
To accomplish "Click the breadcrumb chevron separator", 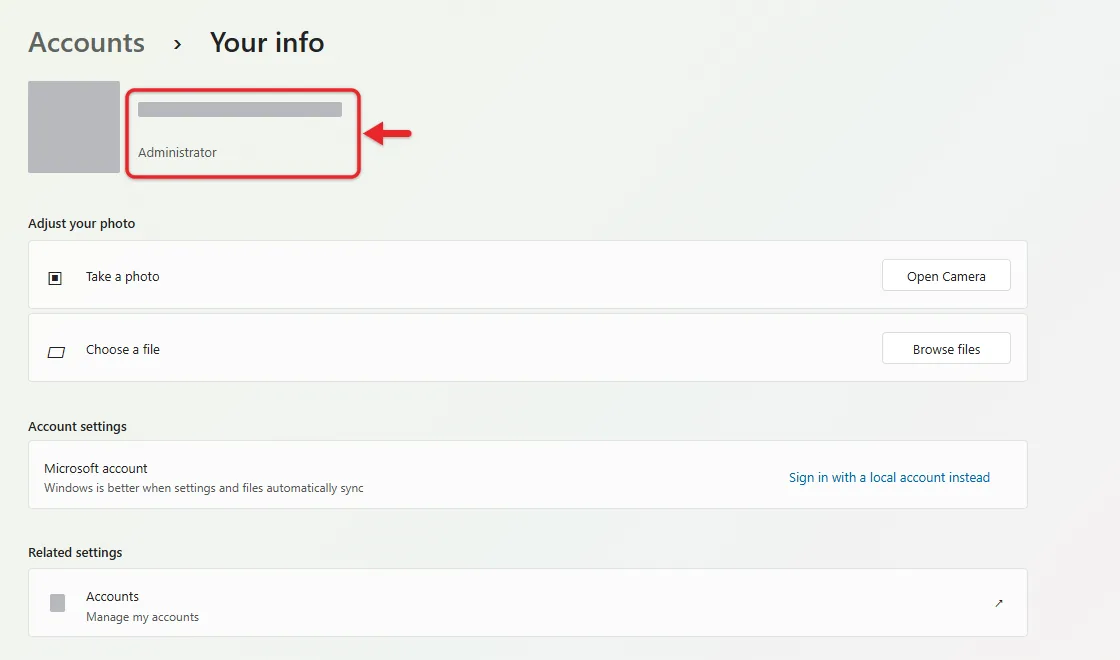I will 177,44.
